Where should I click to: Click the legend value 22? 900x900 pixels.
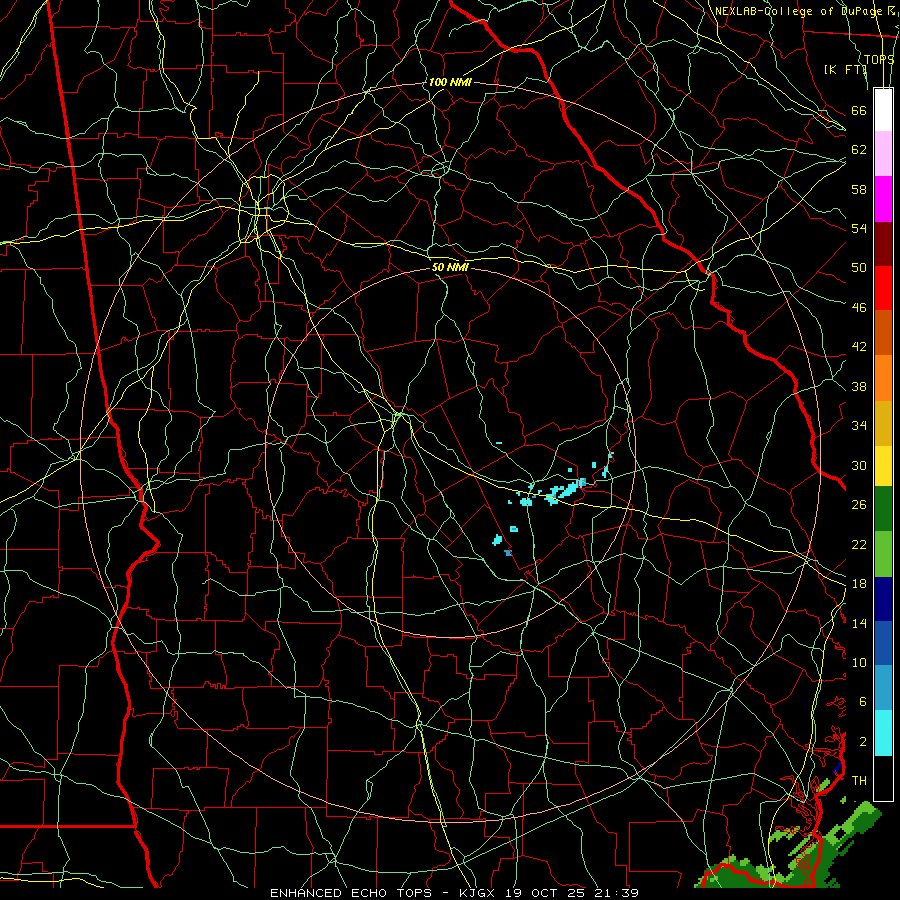859,545
